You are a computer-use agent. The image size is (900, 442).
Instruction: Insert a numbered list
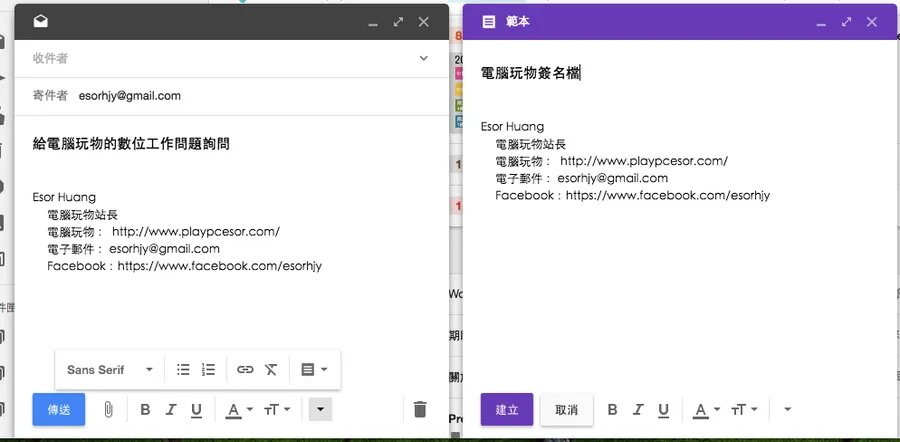coord(208,370)
